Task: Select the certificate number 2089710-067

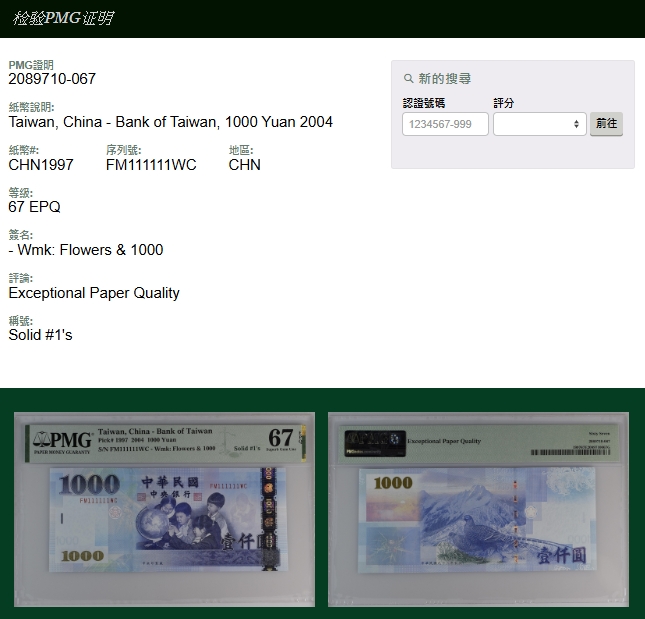Action: pos(52,79)
